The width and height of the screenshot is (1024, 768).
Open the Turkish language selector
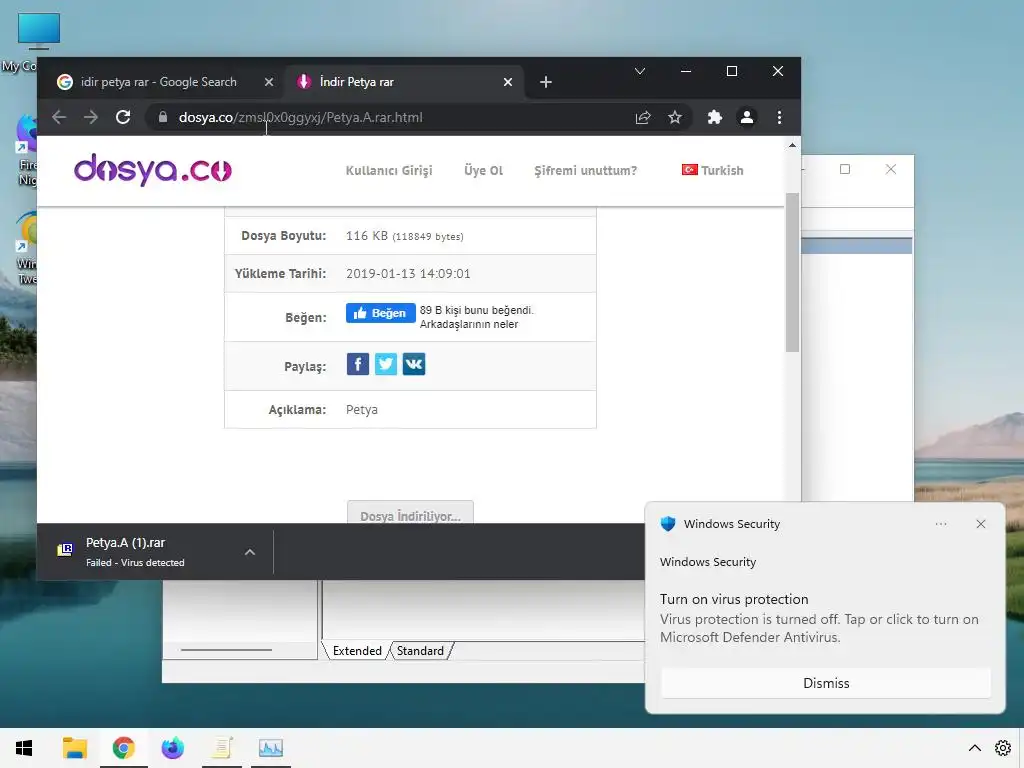tap(712, 170)
